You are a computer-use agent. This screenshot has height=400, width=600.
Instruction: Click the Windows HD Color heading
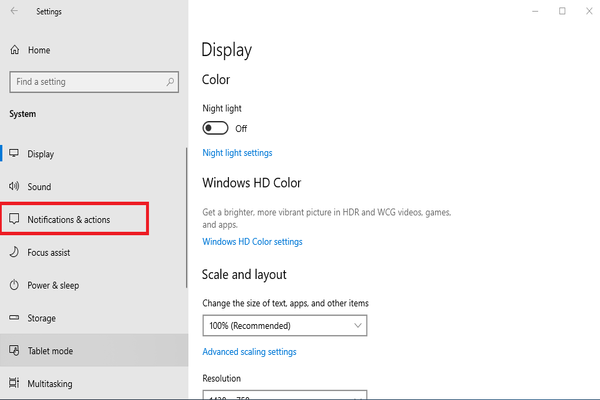pyautogui.click(x=251, y=183)
